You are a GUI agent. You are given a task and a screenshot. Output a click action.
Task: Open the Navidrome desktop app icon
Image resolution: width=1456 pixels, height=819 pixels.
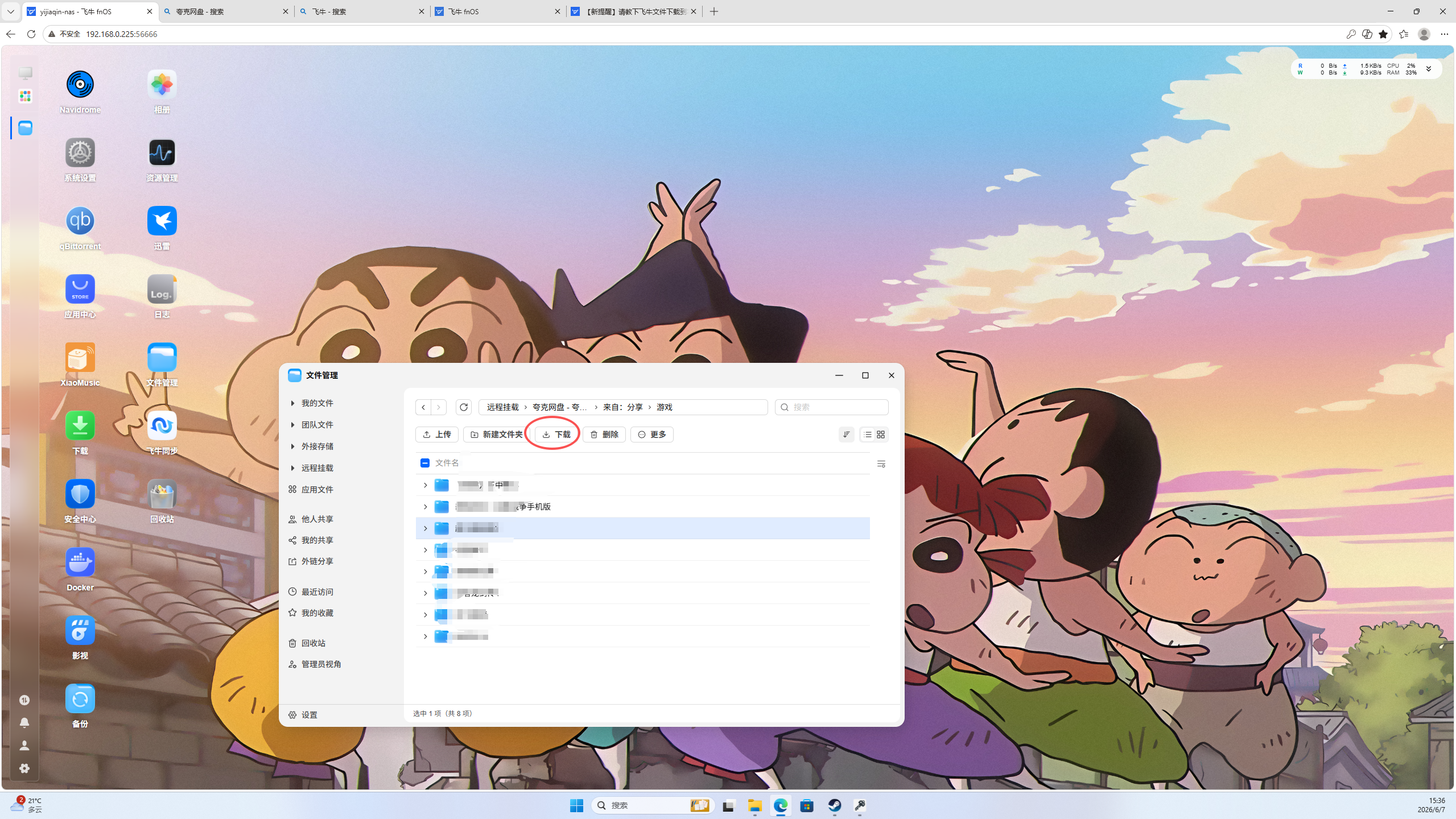pos(80,85)
